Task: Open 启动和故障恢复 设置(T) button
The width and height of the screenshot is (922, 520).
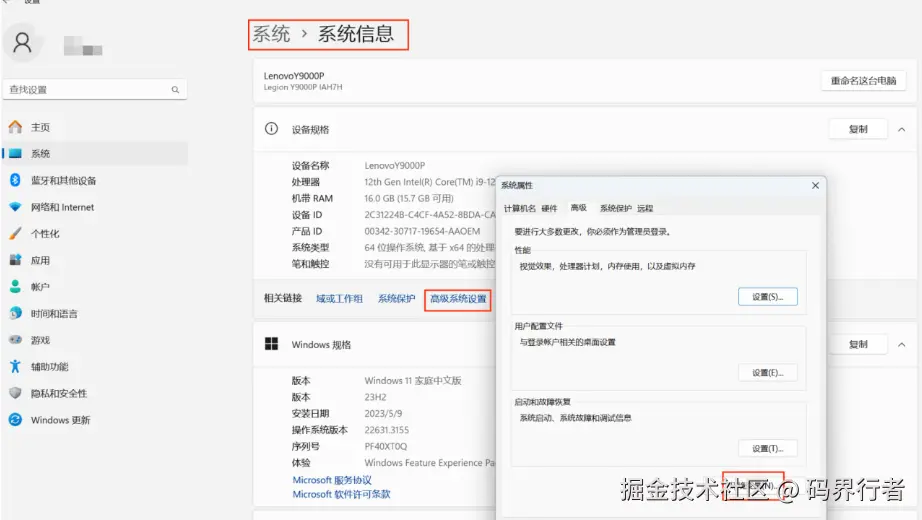Action: tap(767, 448)
